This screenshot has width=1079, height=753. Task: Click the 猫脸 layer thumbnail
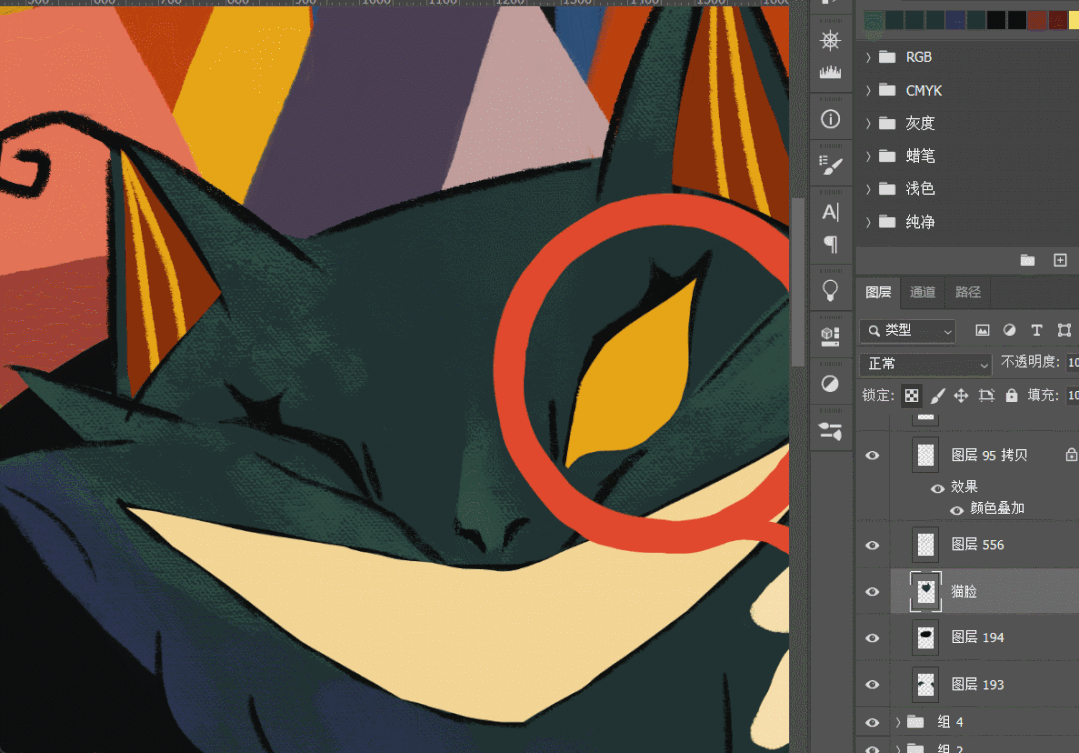(x=926, y=591)
